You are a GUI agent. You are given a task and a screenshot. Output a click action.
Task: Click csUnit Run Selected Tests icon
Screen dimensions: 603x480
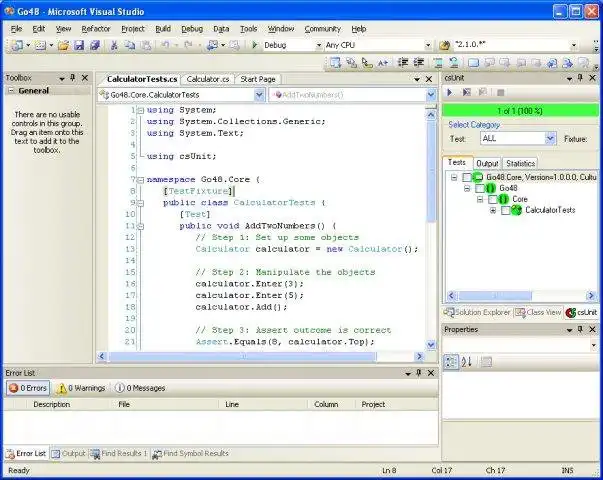coord(466,92)
